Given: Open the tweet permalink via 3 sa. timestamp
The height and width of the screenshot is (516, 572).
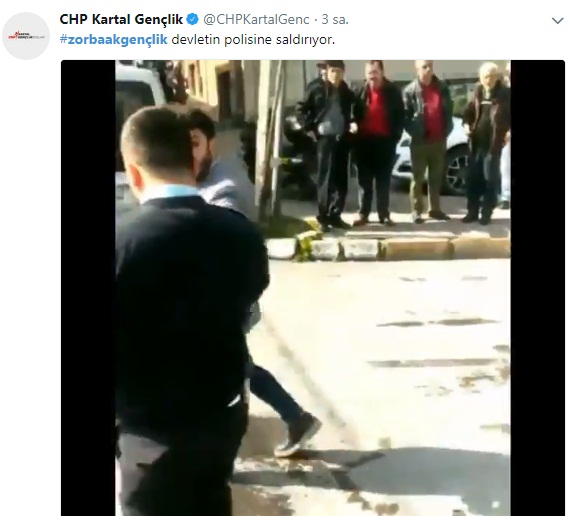Looking at the screenshot, I should 335,19.
